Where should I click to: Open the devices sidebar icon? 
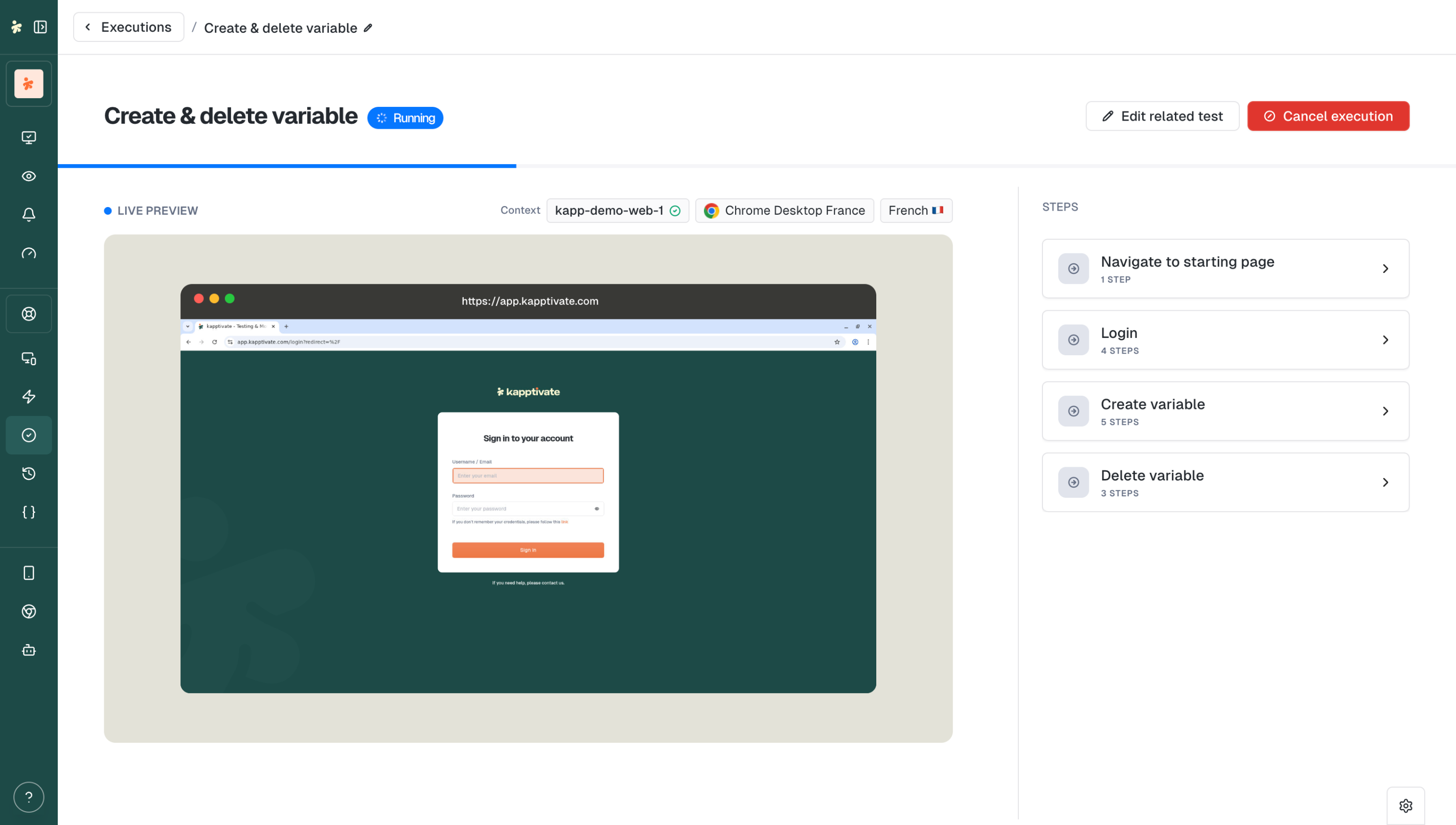(29, 358)
